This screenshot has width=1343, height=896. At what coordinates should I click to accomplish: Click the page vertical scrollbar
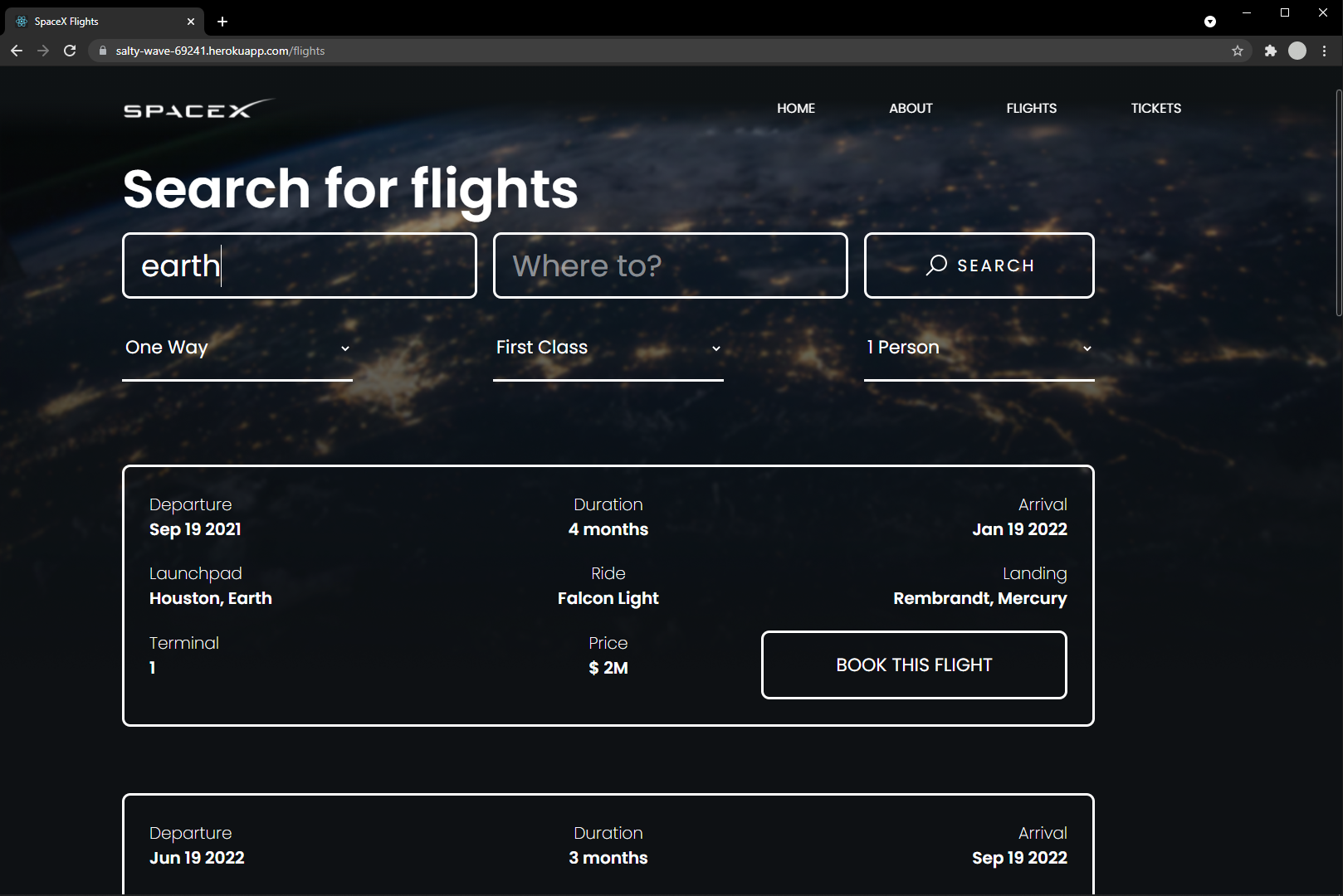click(x=1338, y=203)
